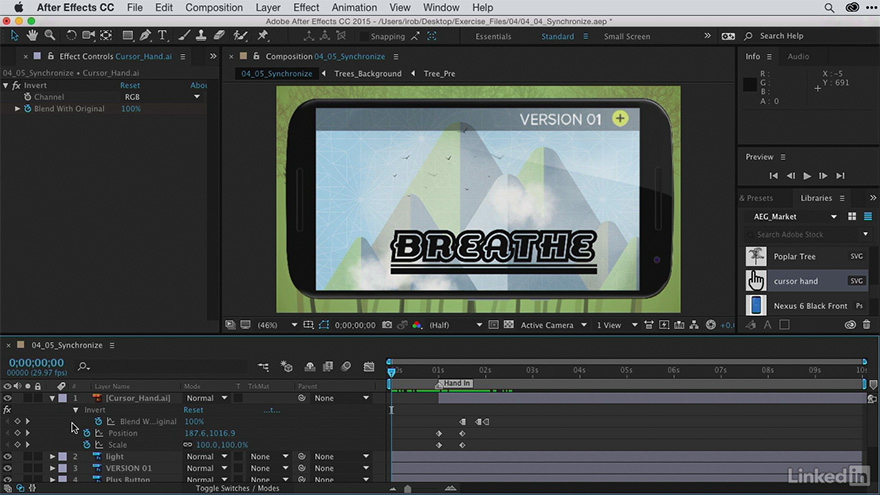Expand Blend With Original property

[x=17, y=109]
